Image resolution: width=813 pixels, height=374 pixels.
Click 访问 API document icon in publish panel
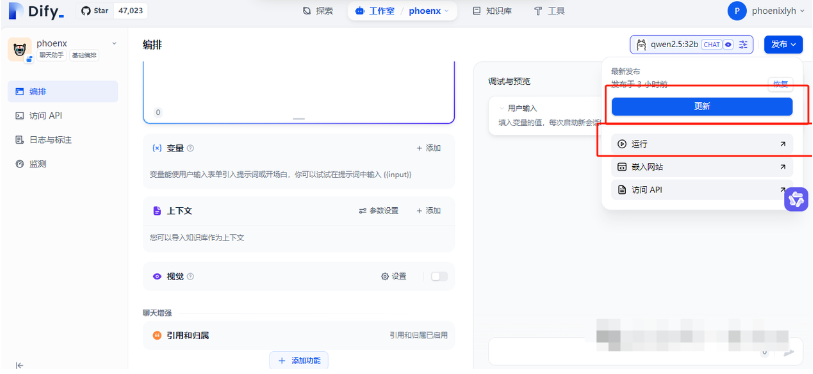click(x=622, y=190)
